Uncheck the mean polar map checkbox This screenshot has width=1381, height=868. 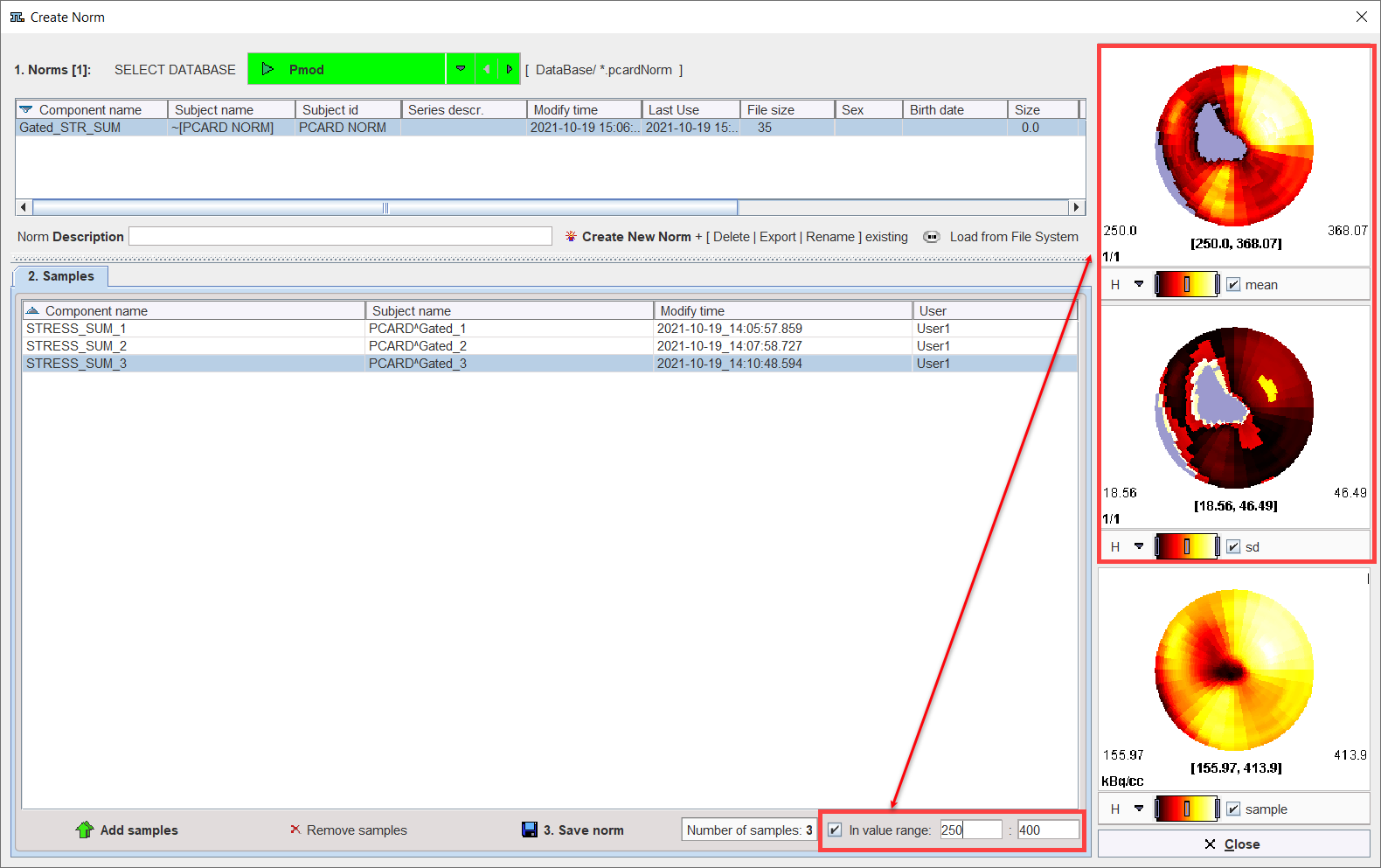point(1233,284)
